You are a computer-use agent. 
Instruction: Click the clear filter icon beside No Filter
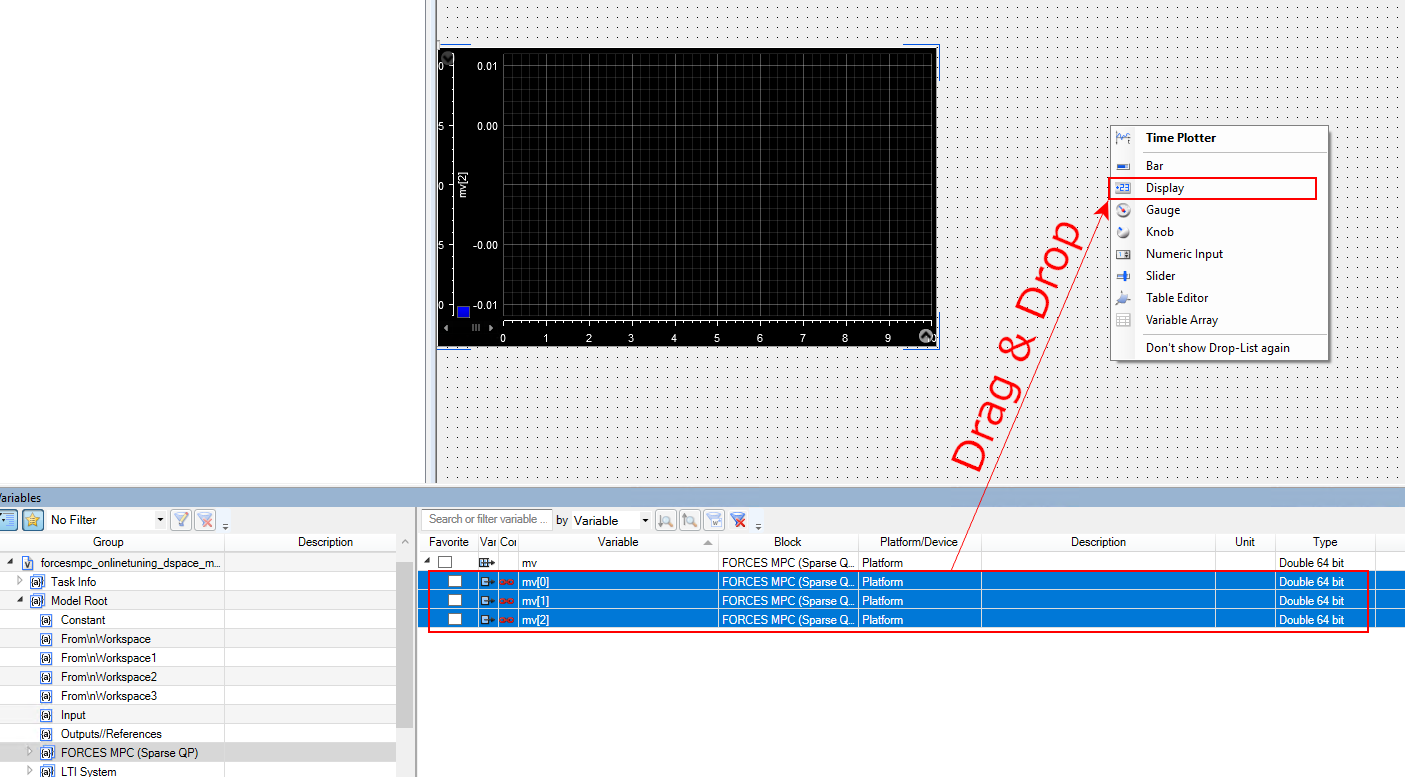pyautogui.click(x=205, y=520)
